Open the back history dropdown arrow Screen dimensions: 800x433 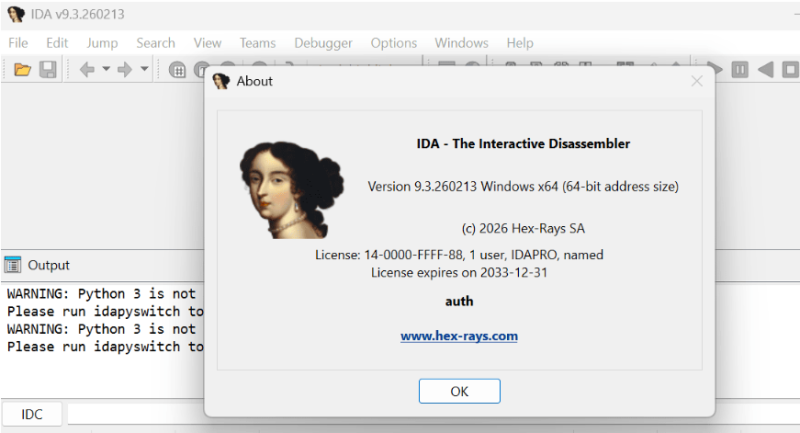pos(106,68)
